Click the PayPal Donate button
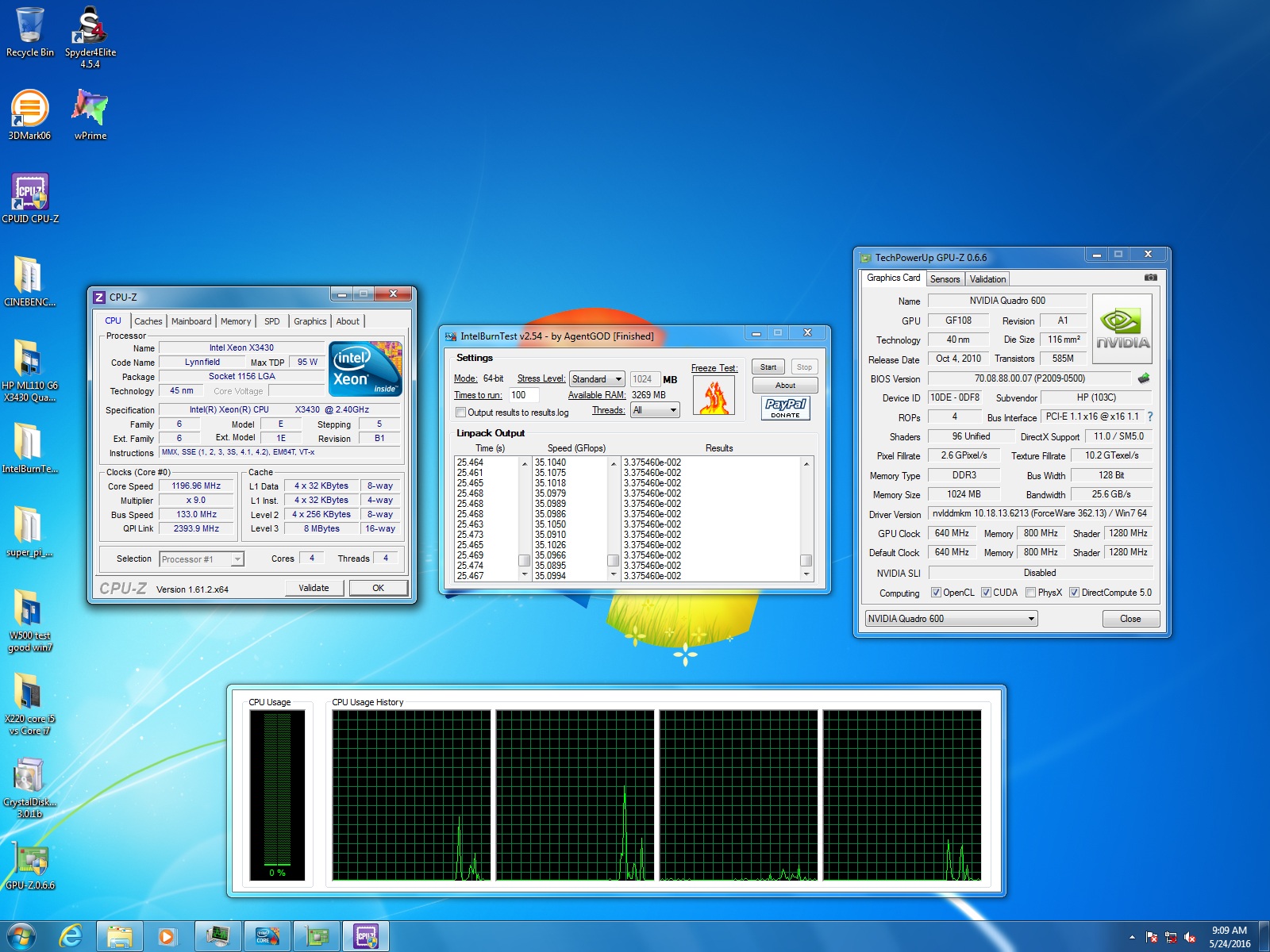Screen dimensions: 1270x952 click(786, 408)
